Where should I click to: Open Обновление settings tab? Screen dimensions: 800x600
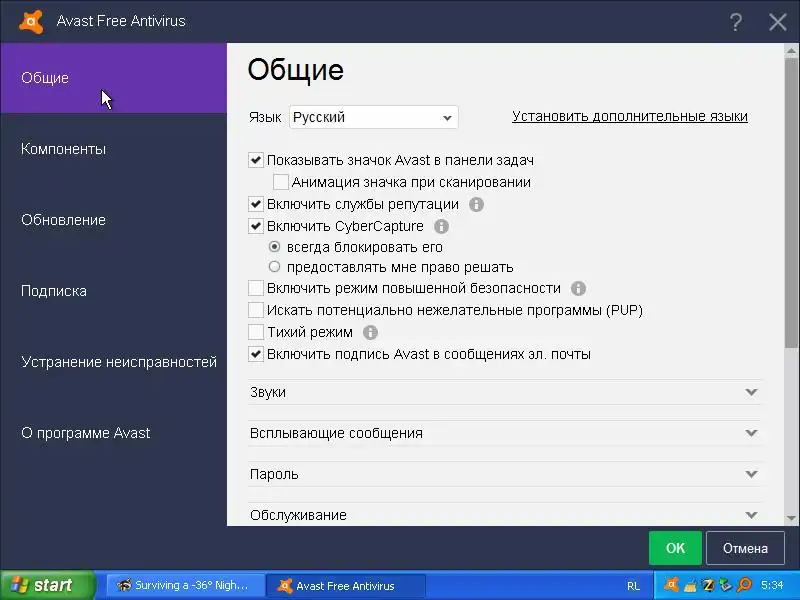coord(113,220)
